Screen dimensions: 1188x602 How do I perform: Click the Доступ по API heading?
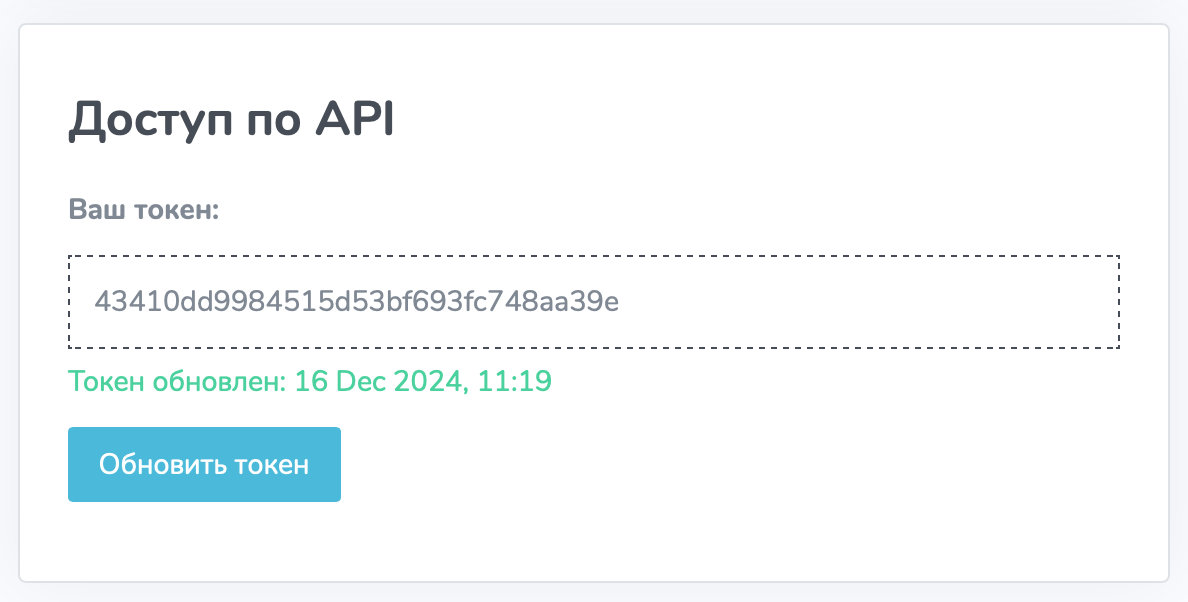point(232,120)
